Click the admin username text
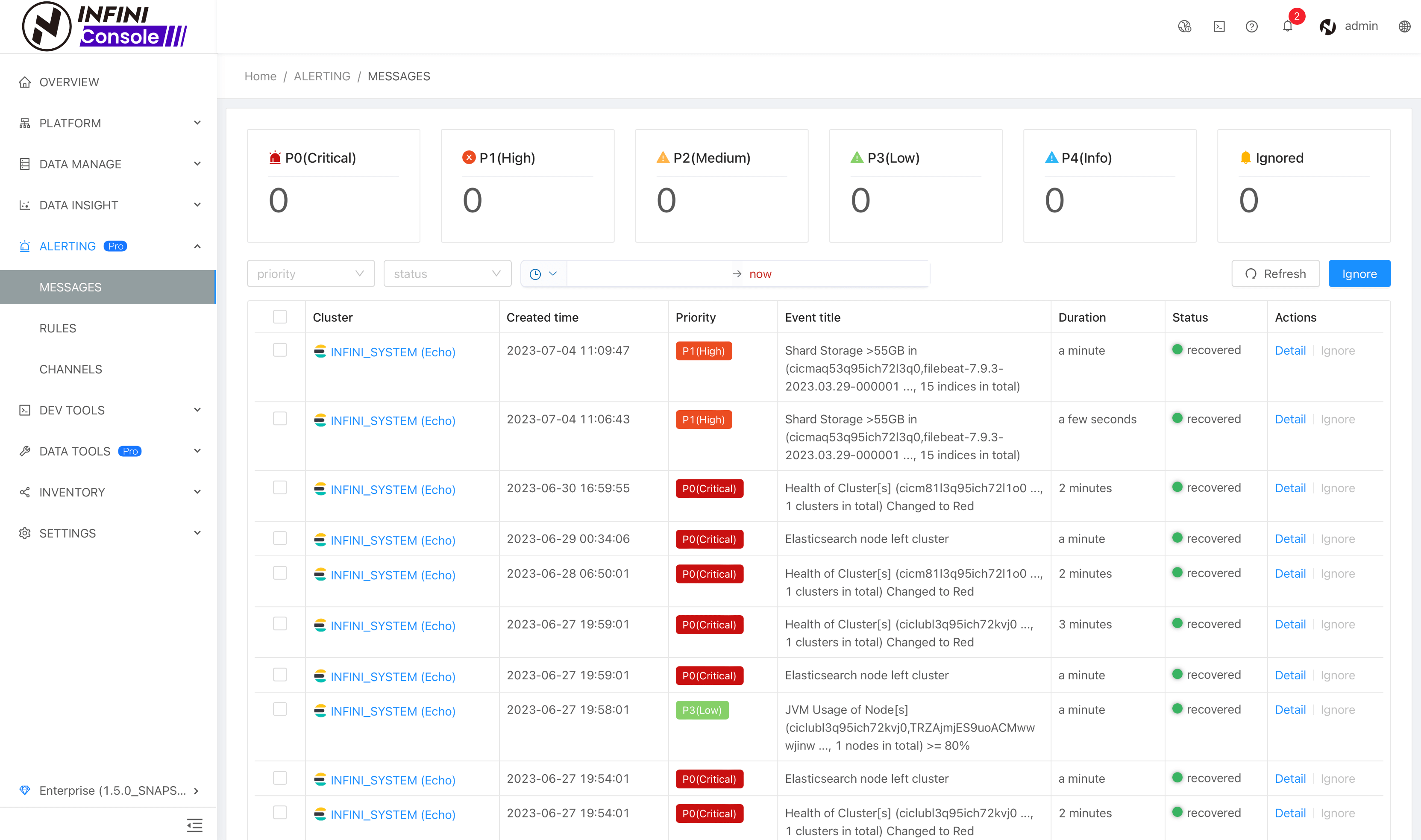 [1361, 26]
